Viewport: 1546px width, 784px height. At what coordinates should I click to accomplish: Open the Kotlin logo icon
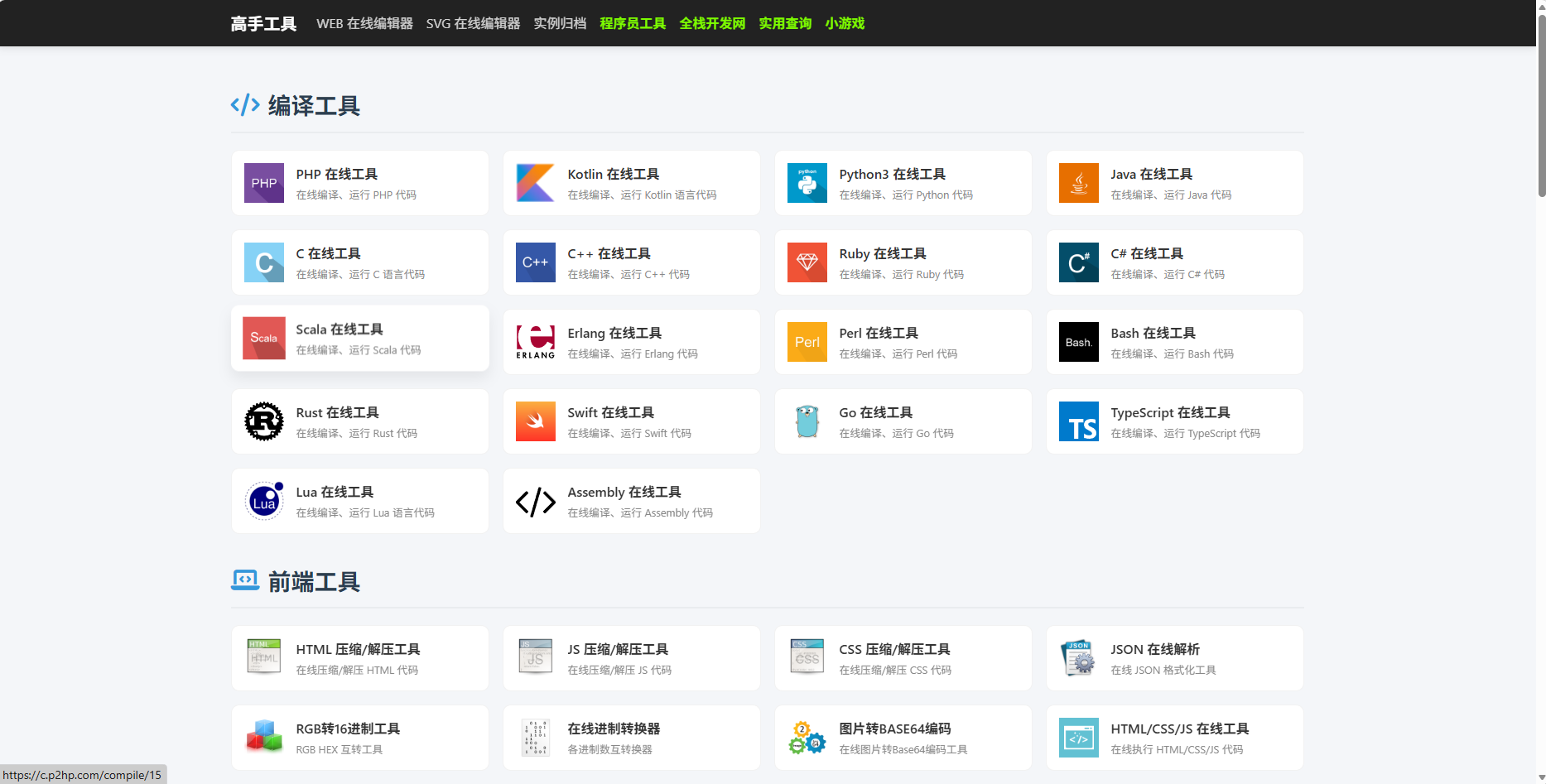coord(535,183)
